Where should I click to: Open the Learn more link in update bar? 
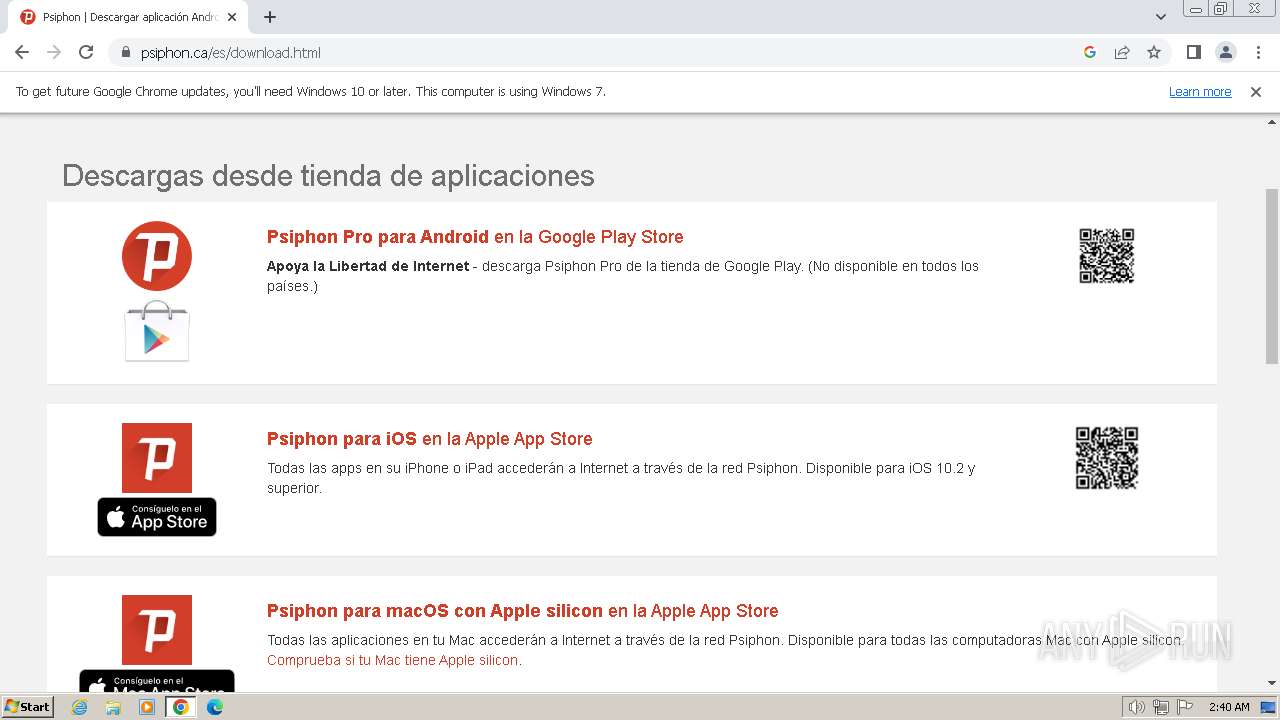point(1200,91)
